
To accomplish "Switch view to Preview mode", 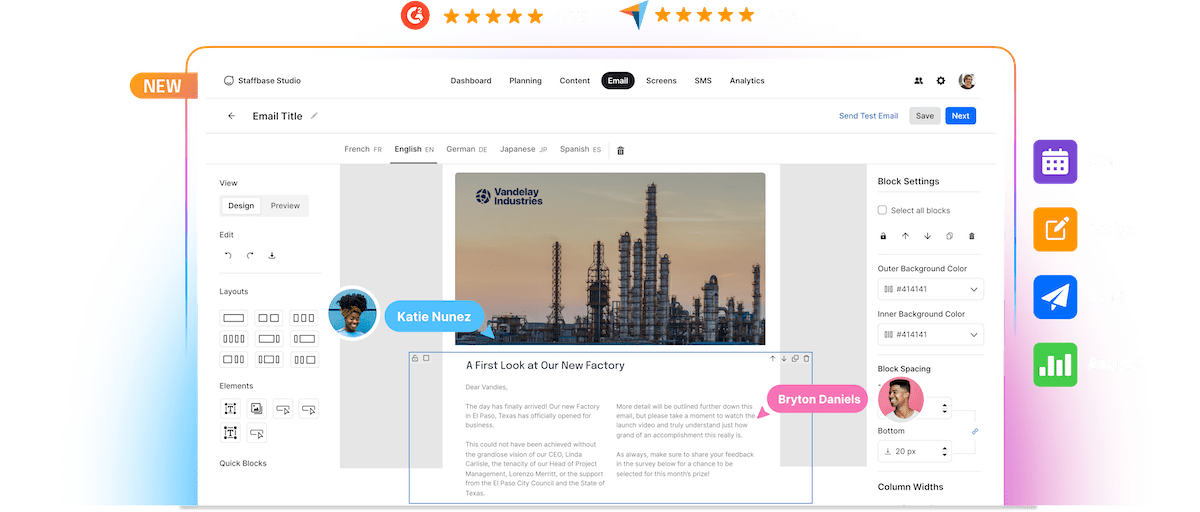I will coord(285,206).
